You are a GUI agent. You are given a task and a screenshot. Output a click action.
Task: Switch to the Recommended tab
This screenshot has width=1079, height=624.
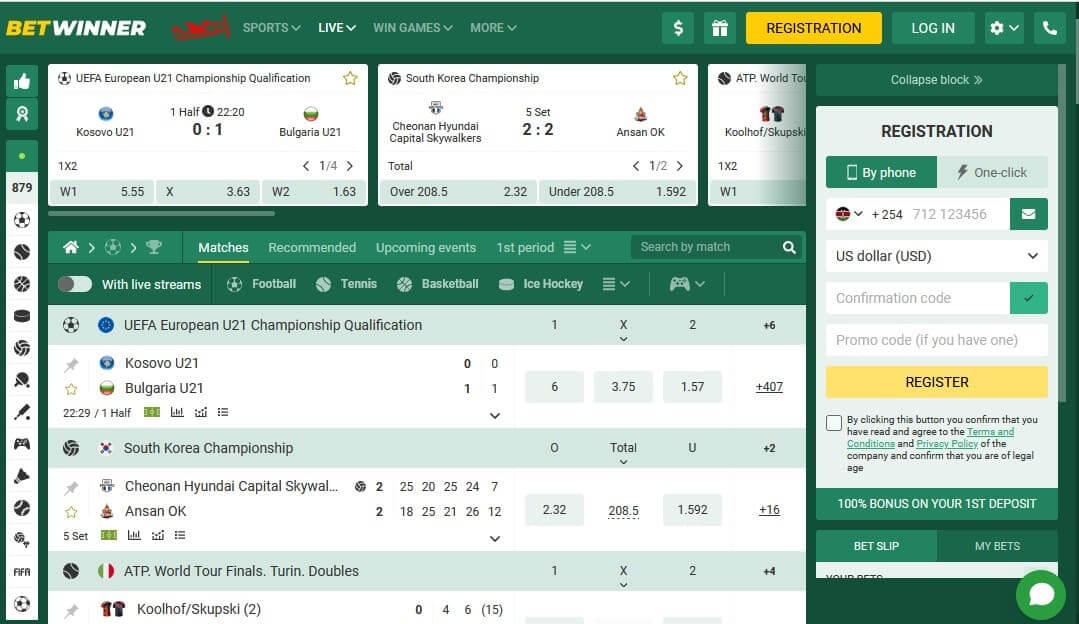(312, 248)
